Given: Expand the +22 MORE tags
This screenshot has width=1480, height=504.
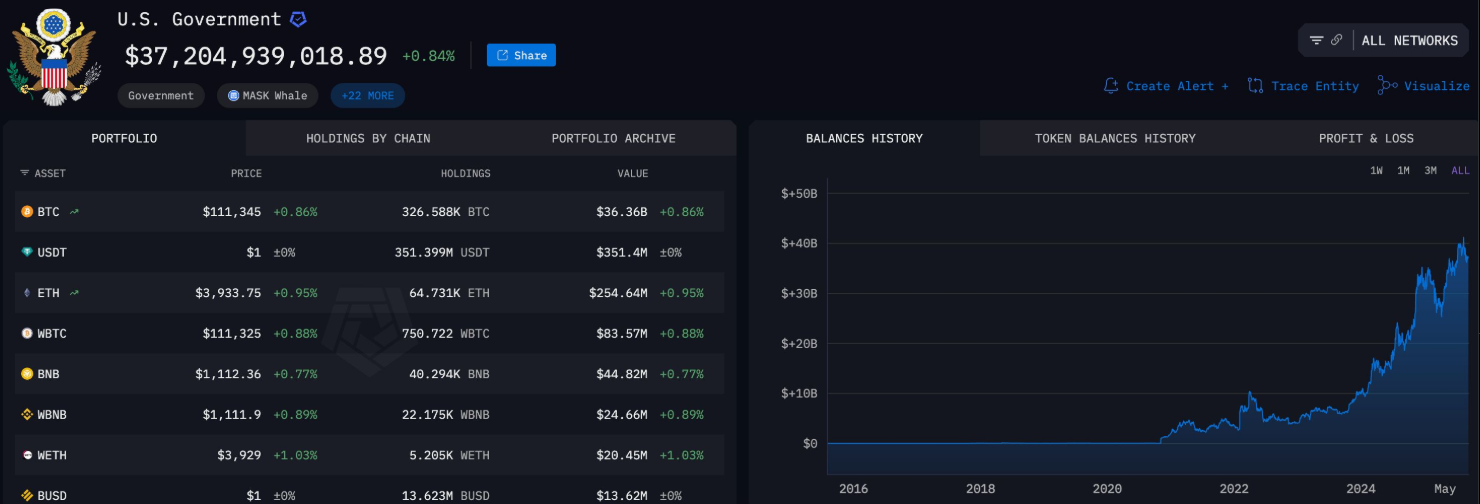Looking at the screenshot, I should coord(368,96).
